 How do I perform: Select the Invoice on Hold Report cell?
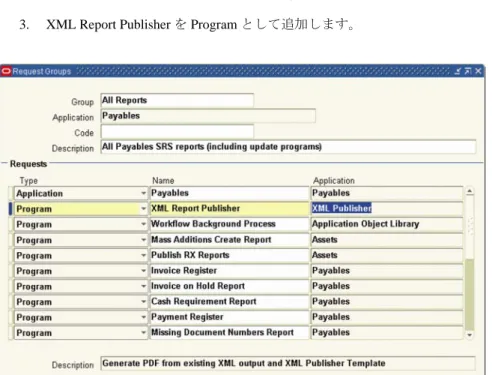(x=229, y=286)
